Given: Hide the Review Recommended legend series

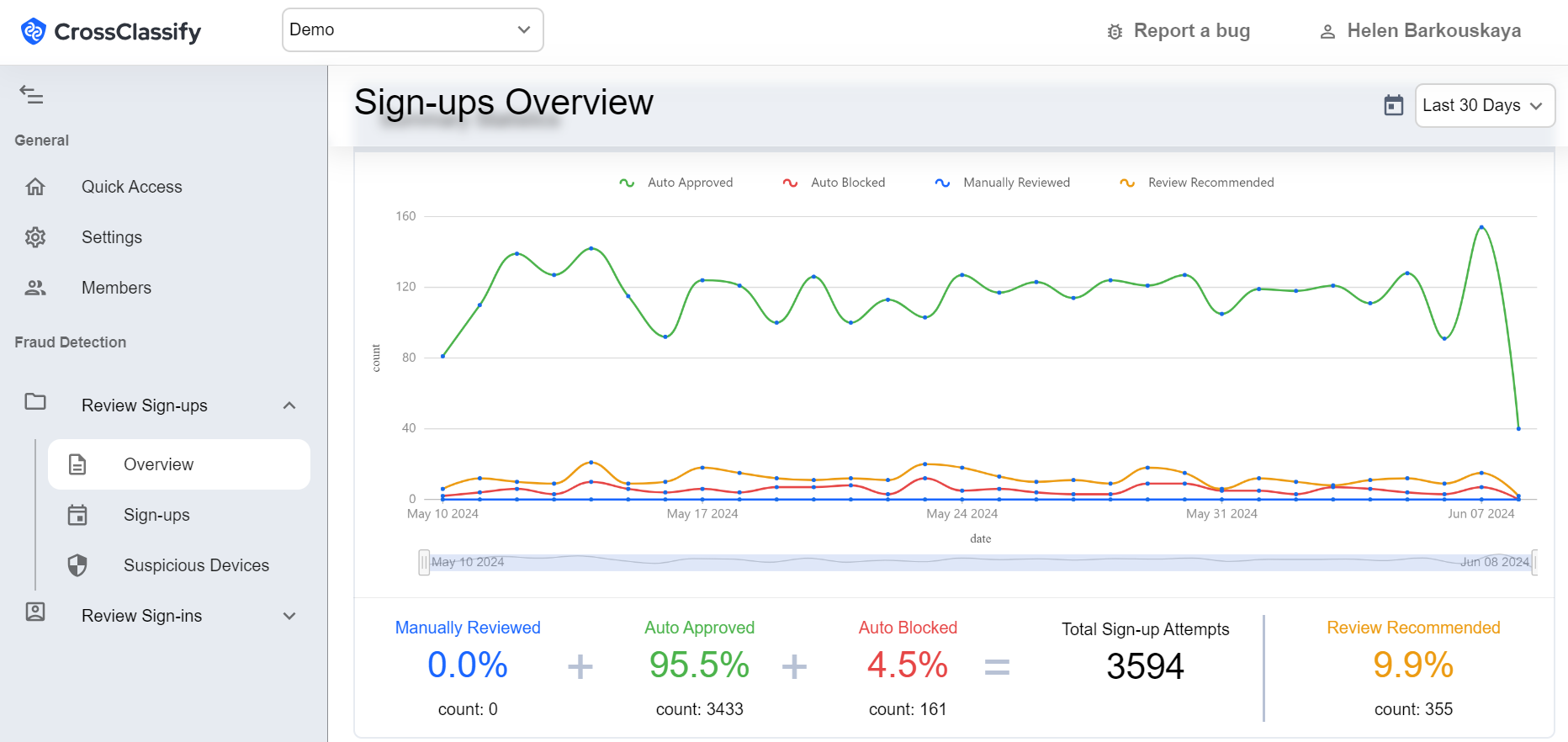Looking at the screenshot, I should pyautogui.click(x=1197, y=183).
